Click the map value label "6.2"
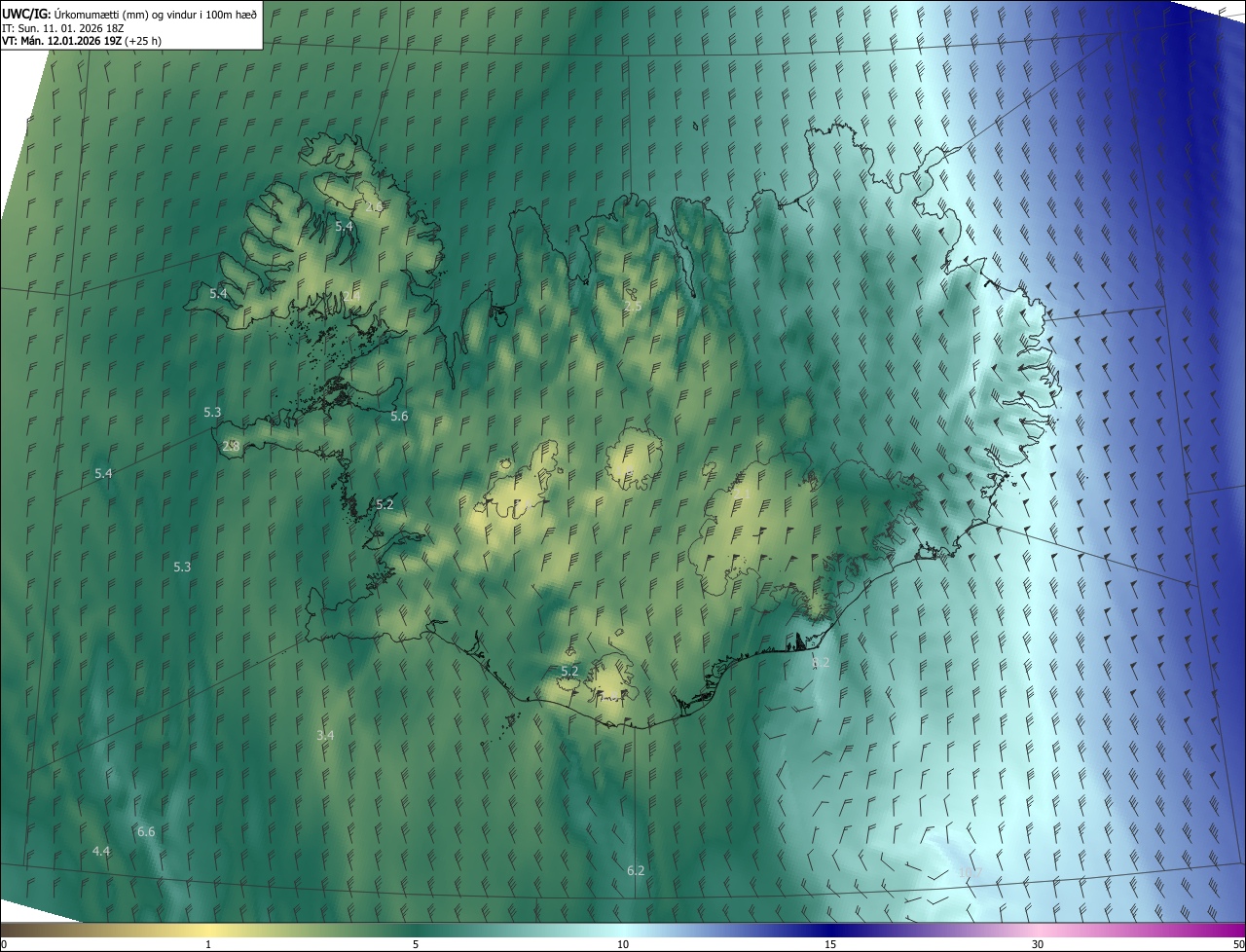This screenshot has height=952, width=1246. pos(636,870)
